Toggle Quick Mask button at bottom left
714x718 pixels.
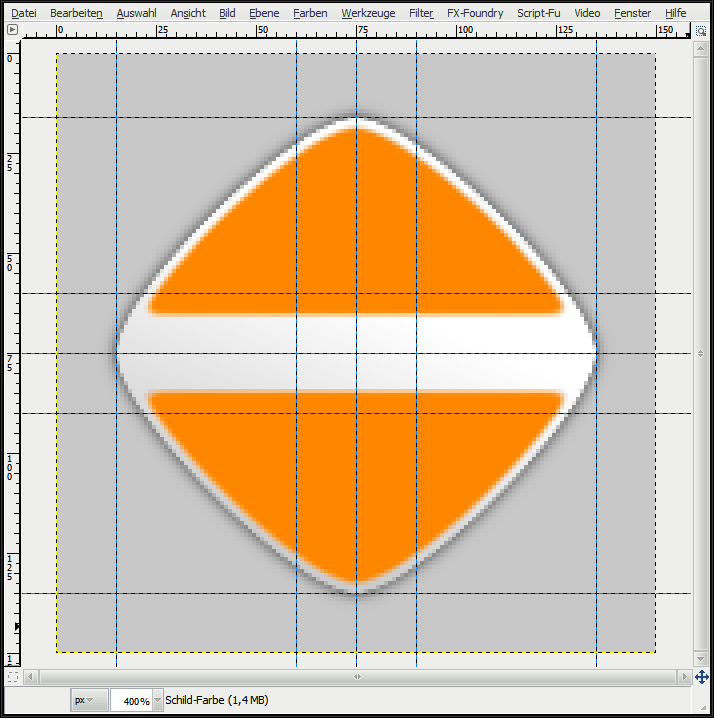[13, 676]
